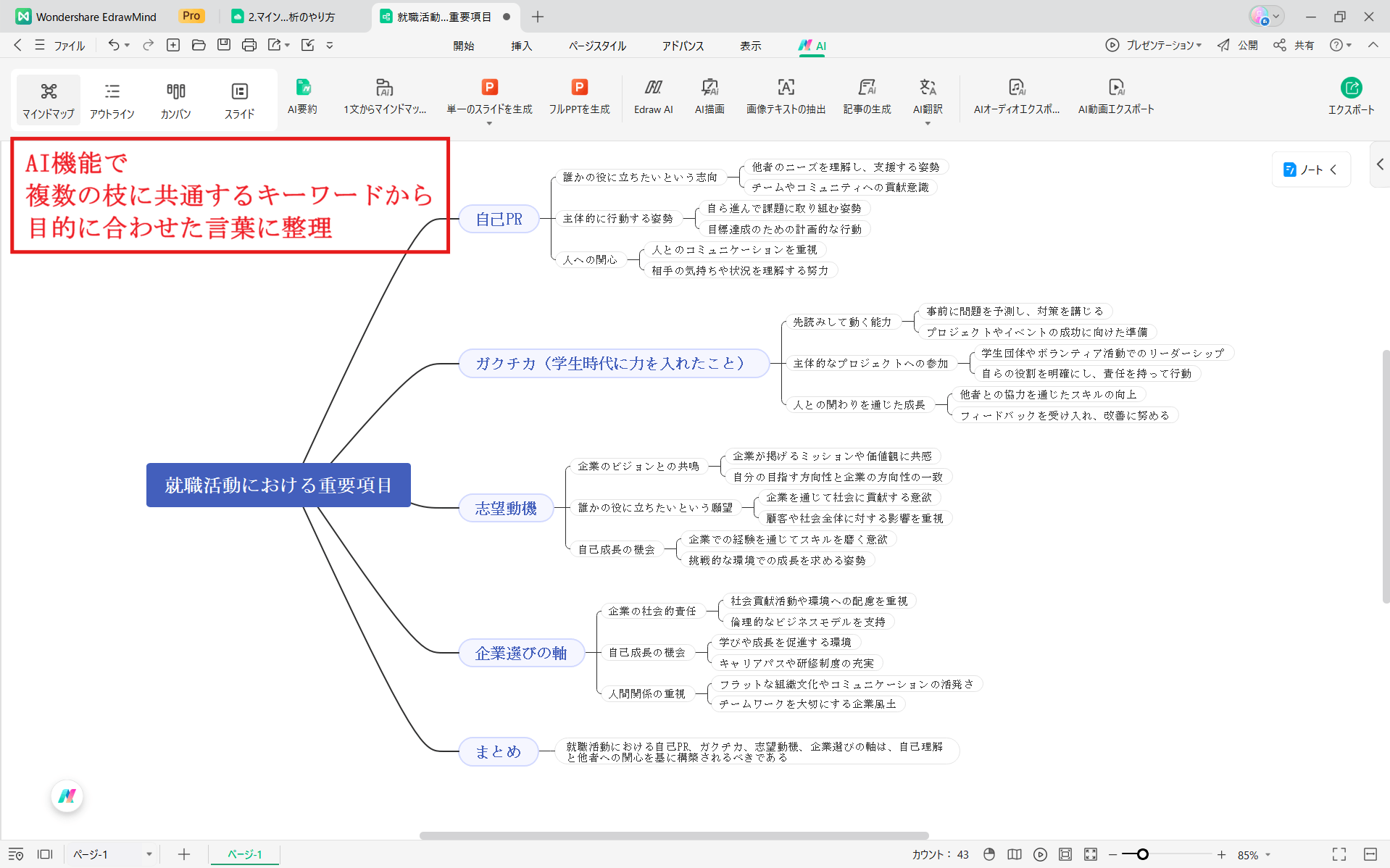The height and width of the screenshot is (868, 1390).
Task: Open the help question mark menu
Action: [1341, 45]
